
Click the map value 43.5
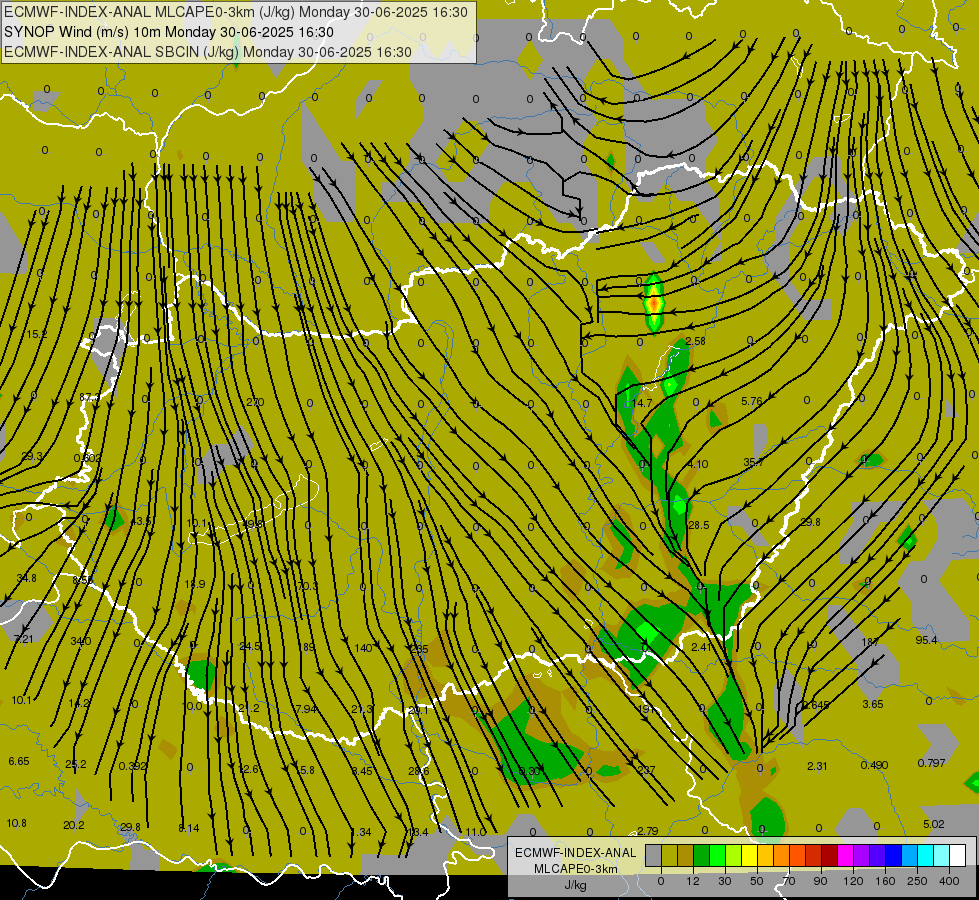[x=140, y=521]
